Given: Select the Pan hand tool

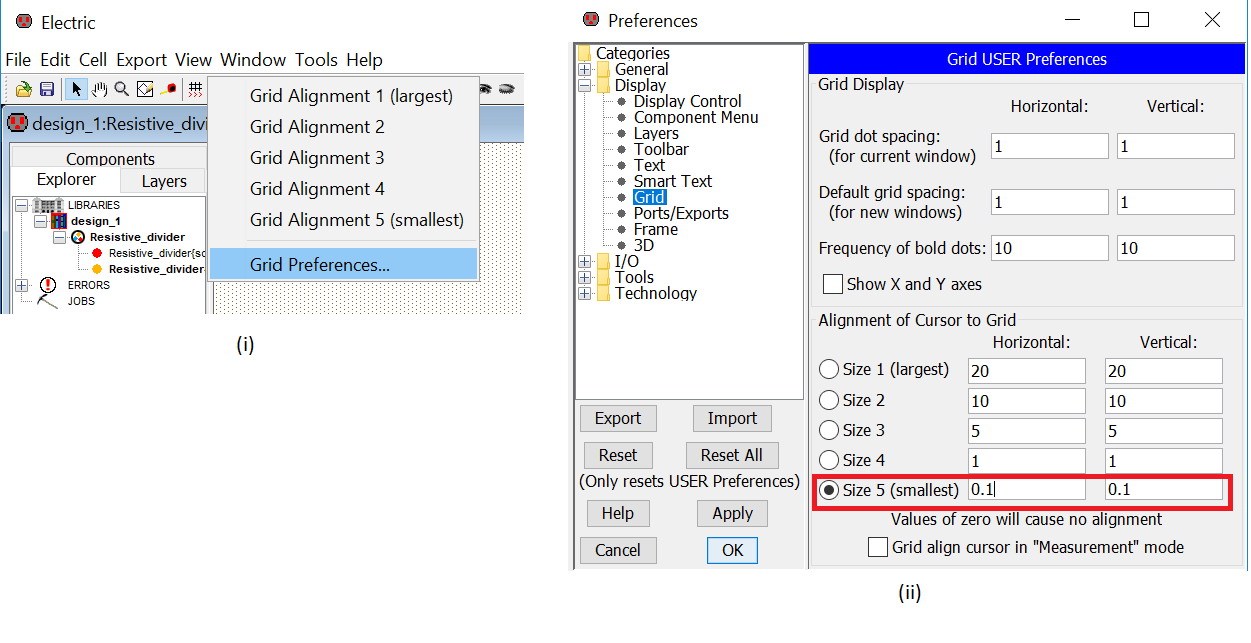Looking at the screenshot, I should coord(99,89).
